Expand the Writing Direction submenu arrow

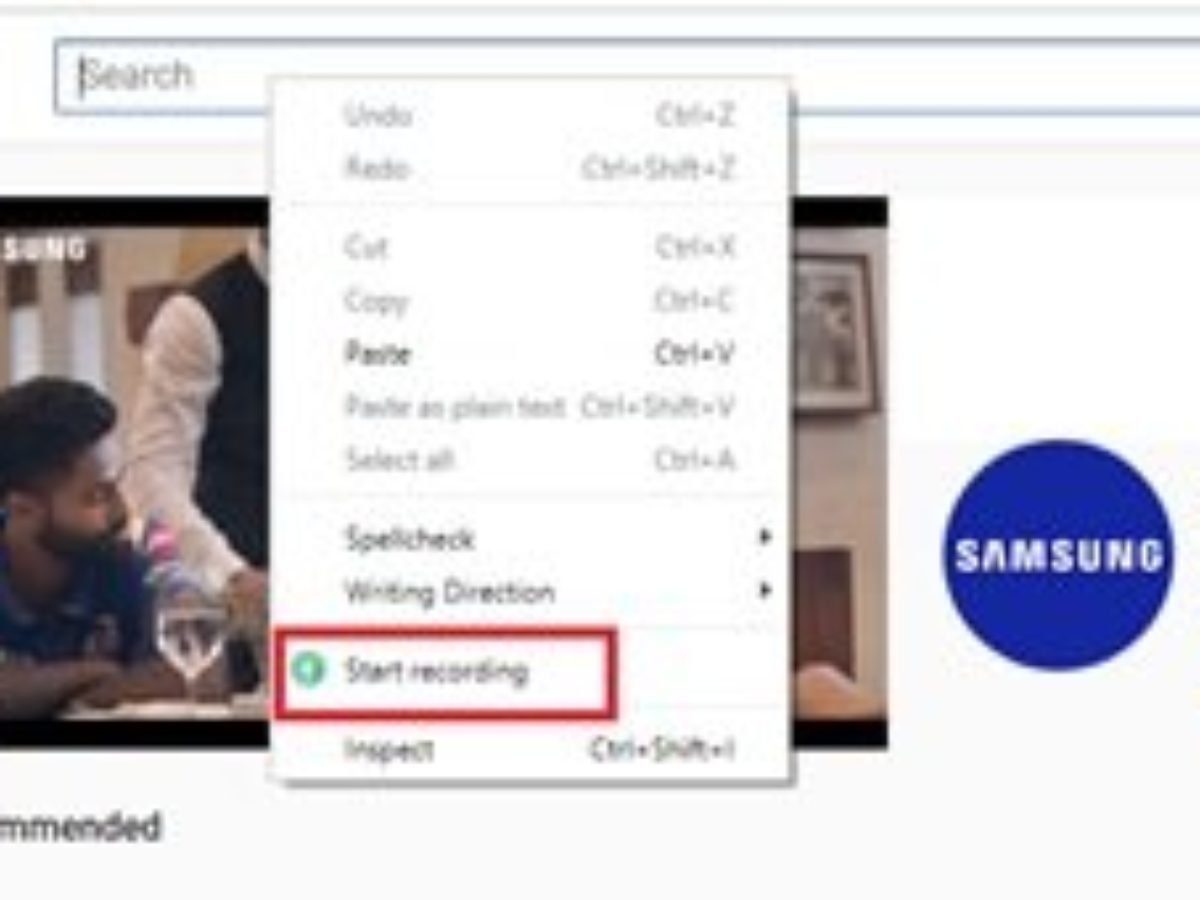point(765,590)
